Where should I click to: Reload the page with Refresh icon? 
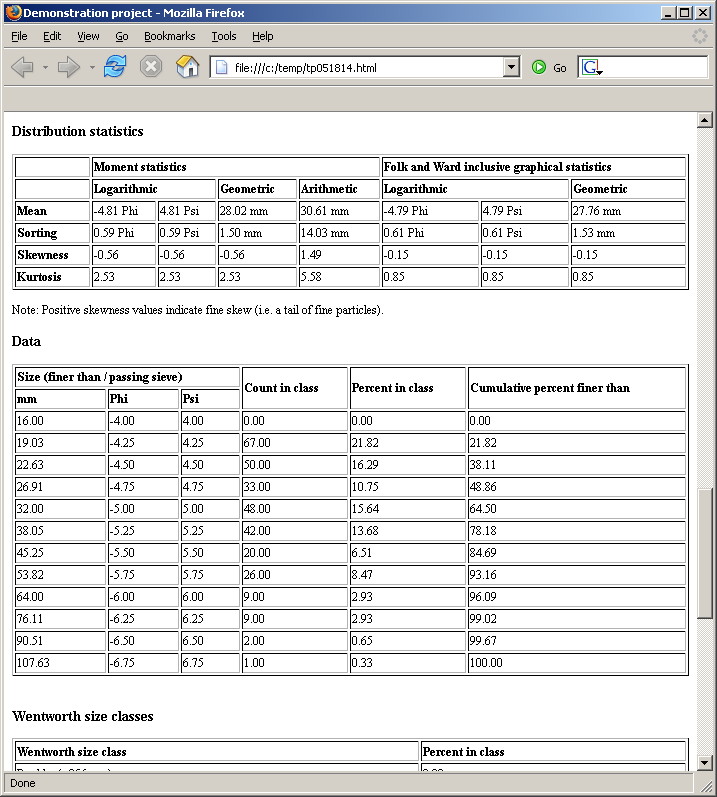[x=115, y=67]
